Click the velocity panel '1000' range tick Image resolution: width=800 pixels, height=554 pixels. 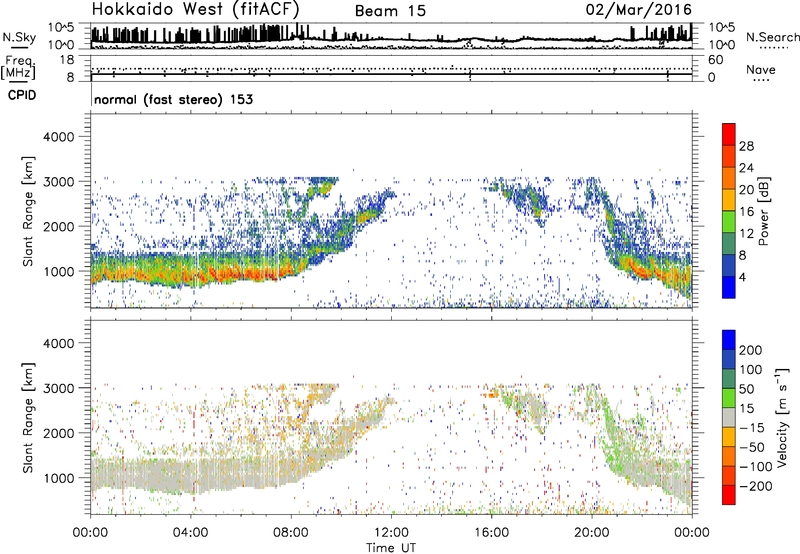(58, 478)
